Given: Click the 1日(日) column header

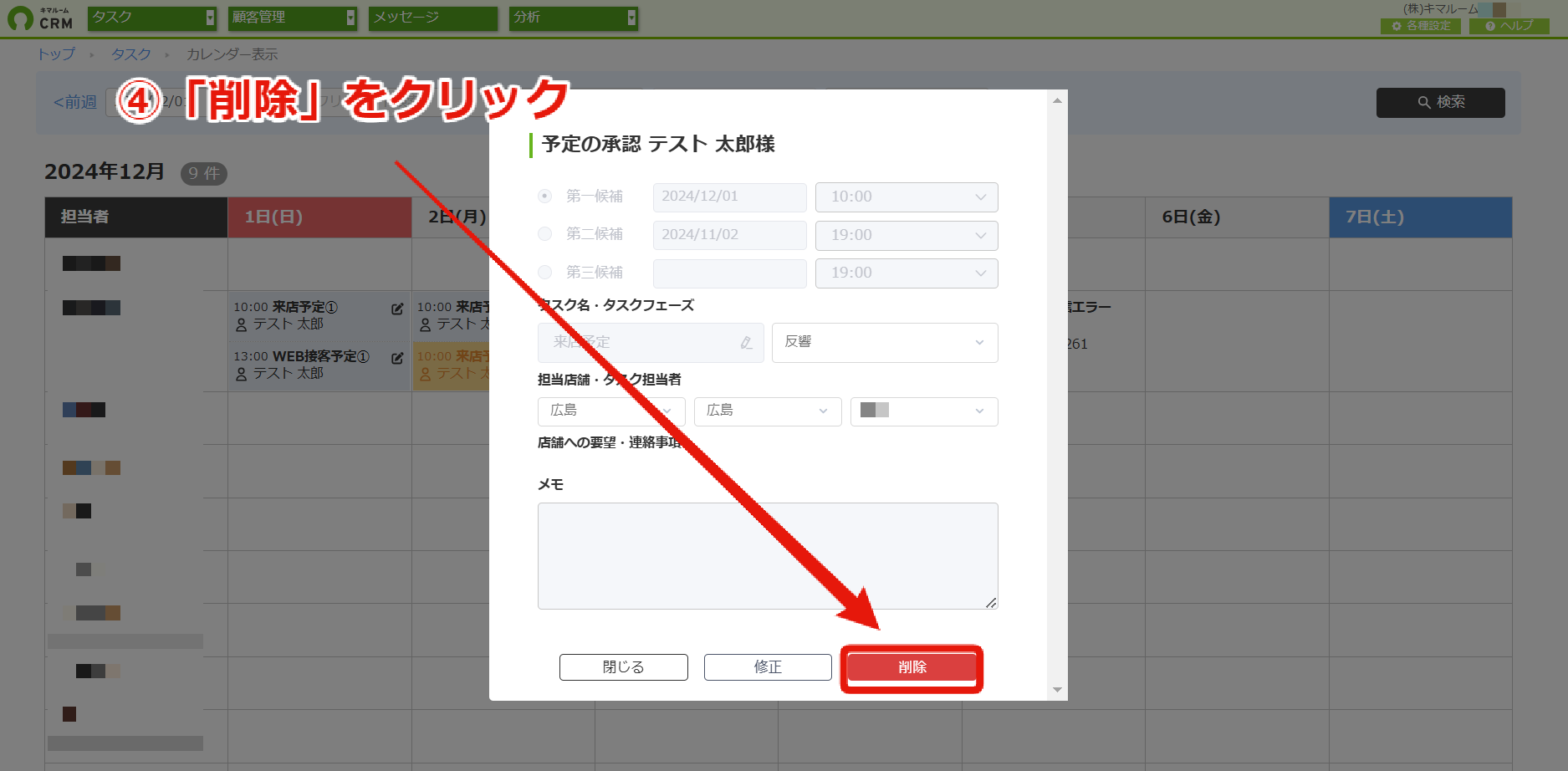Looking at the screenshot, I should (x=319, y=217).
